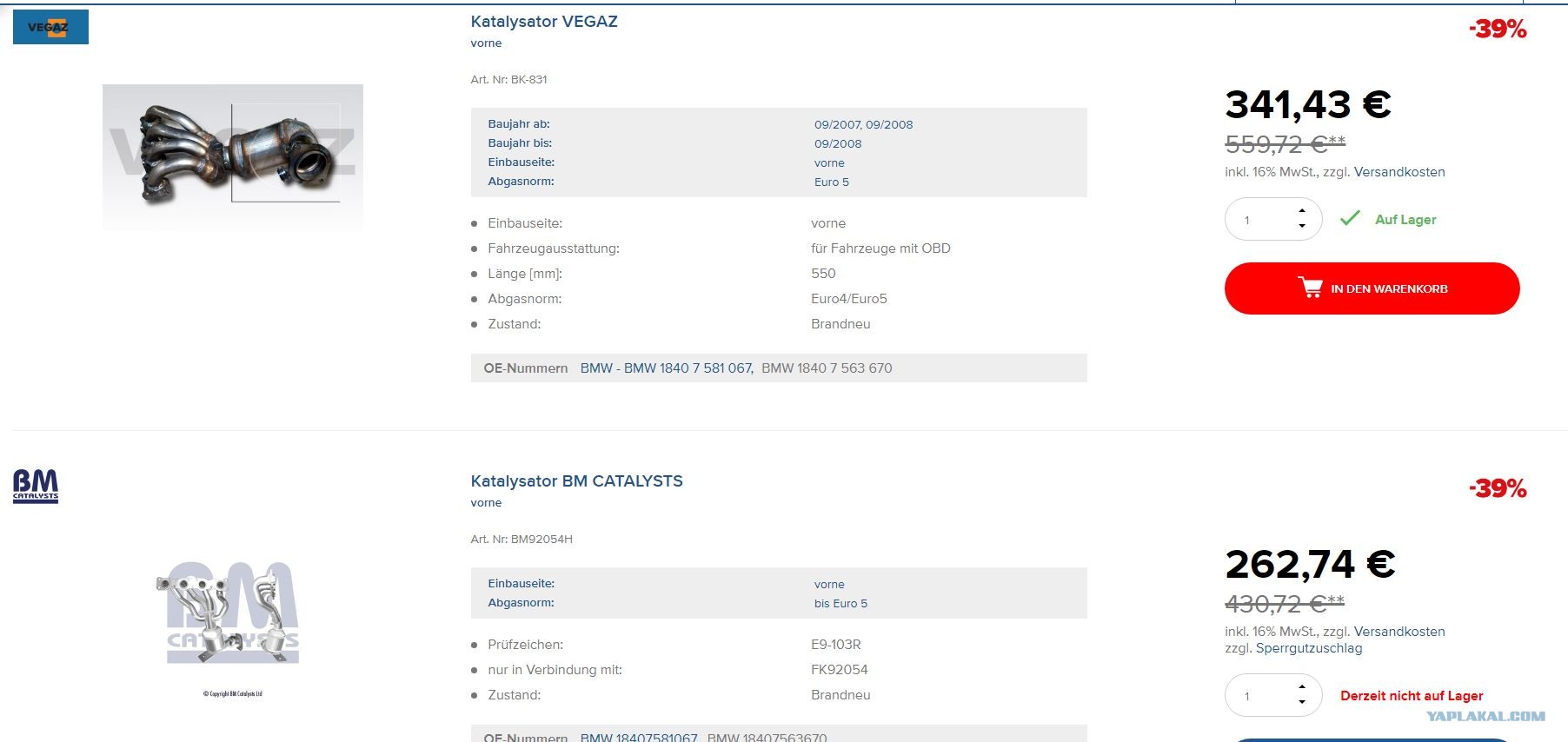Click the Baujahr ab value 09/2007, 09/2008
Screen dimensions: 1568x742
pyautogui.click(x=863, y=125)
